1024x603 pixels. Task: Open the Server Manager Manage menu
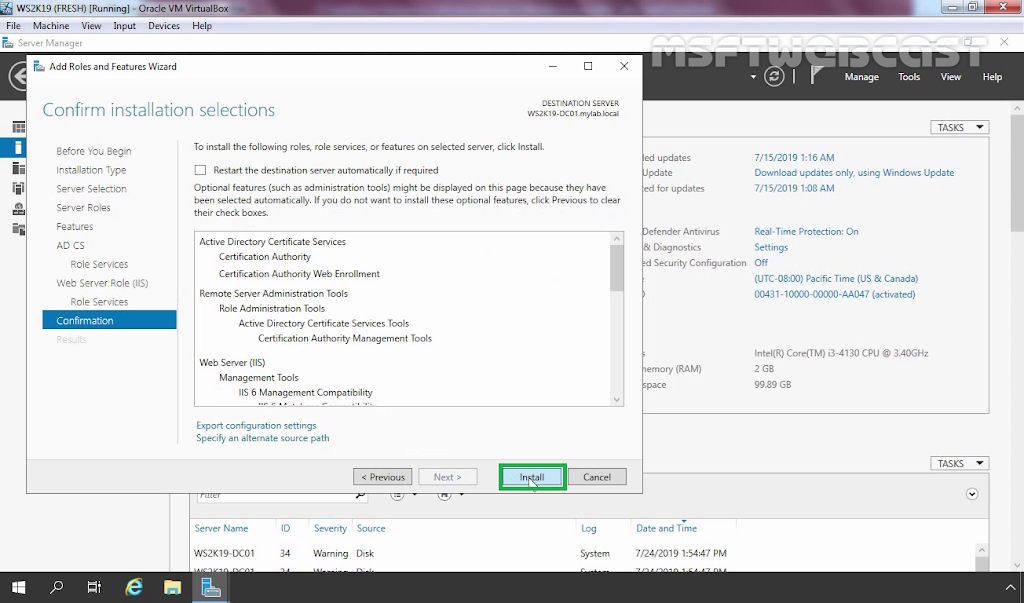pos(861,76)
